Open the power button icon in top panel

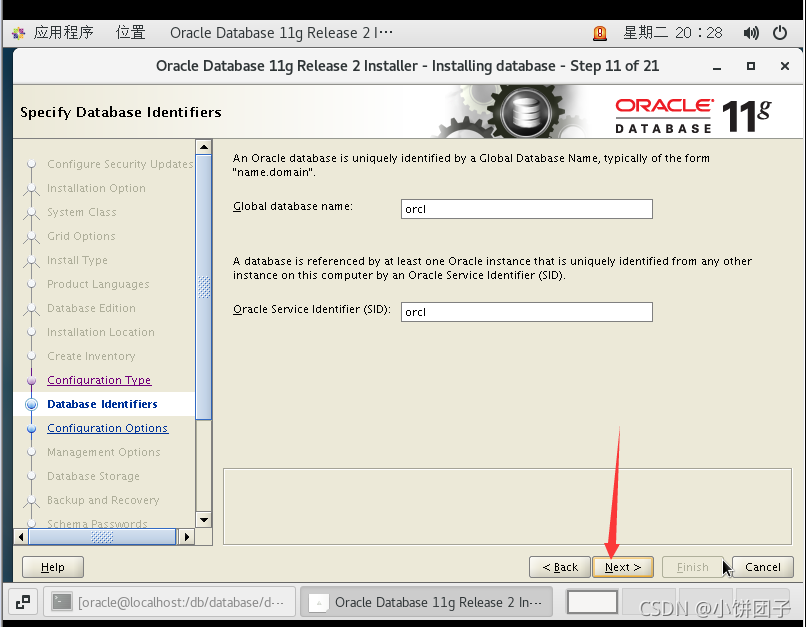tap(780, 33)
